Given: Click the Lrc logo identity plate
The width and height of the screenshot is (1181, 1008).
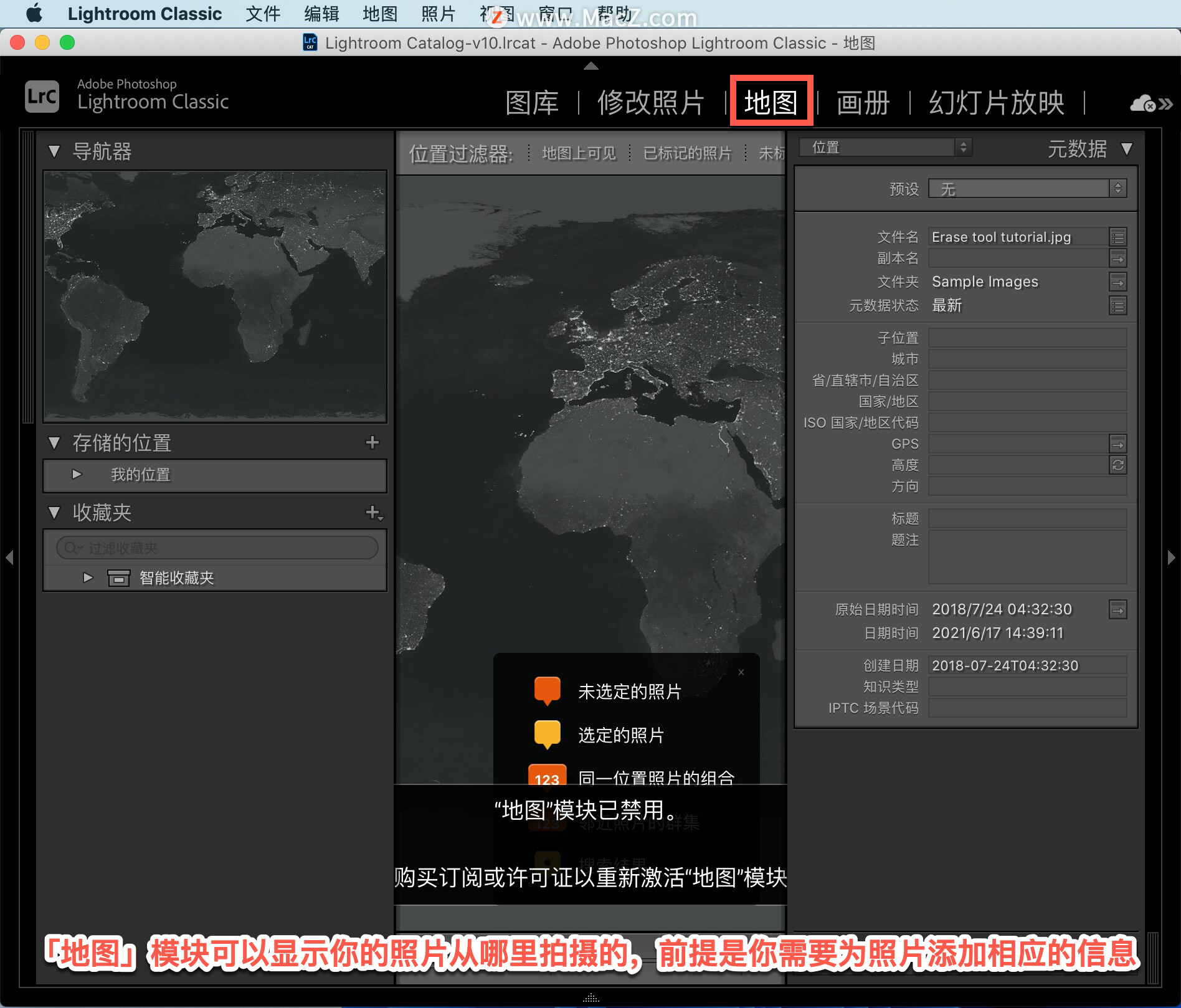Looking at the screenshot, I should (42, 97).
